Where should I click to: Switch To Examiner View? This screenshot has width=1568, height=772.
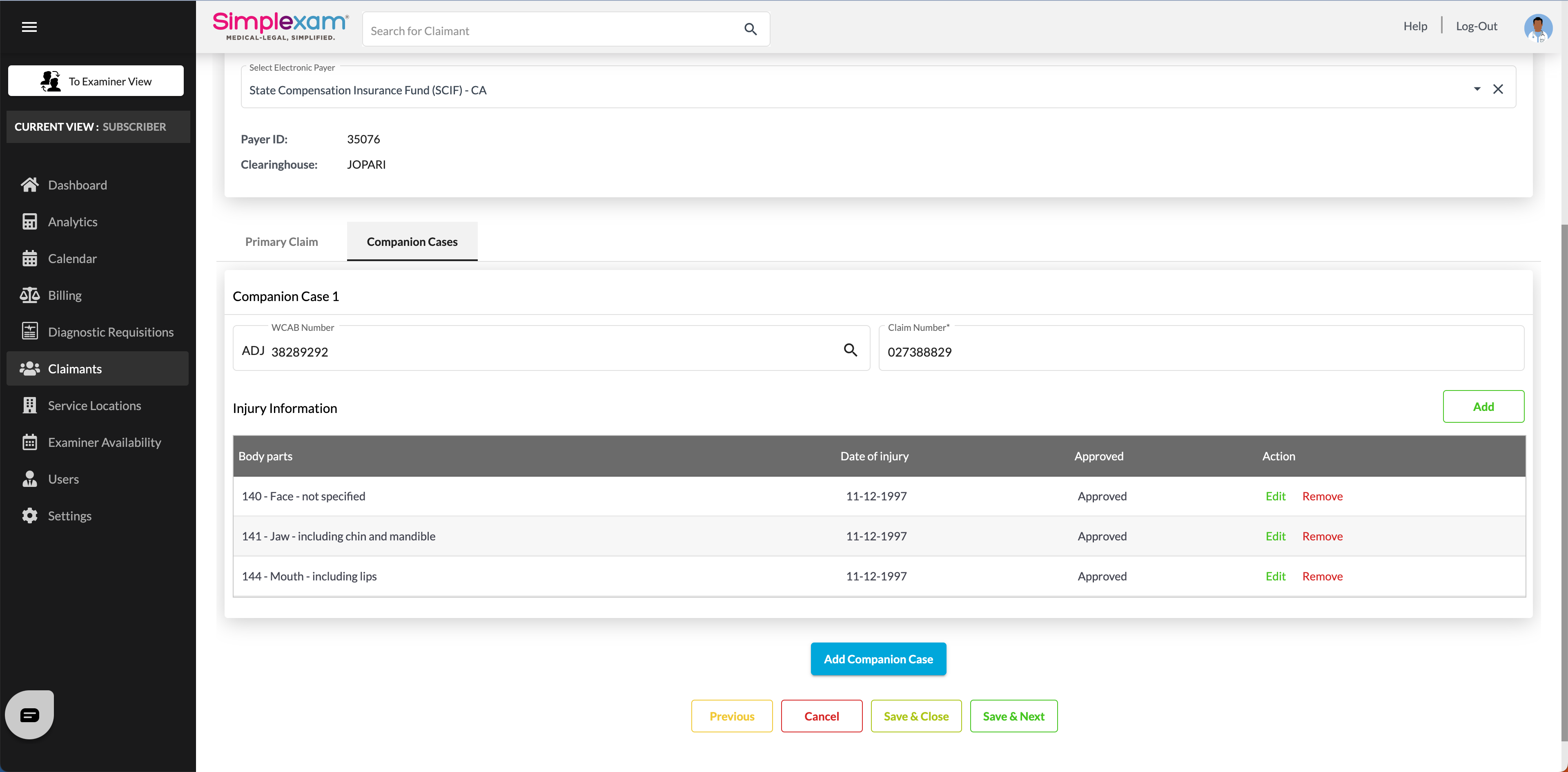pyautogui.click(x=96, y=81)
